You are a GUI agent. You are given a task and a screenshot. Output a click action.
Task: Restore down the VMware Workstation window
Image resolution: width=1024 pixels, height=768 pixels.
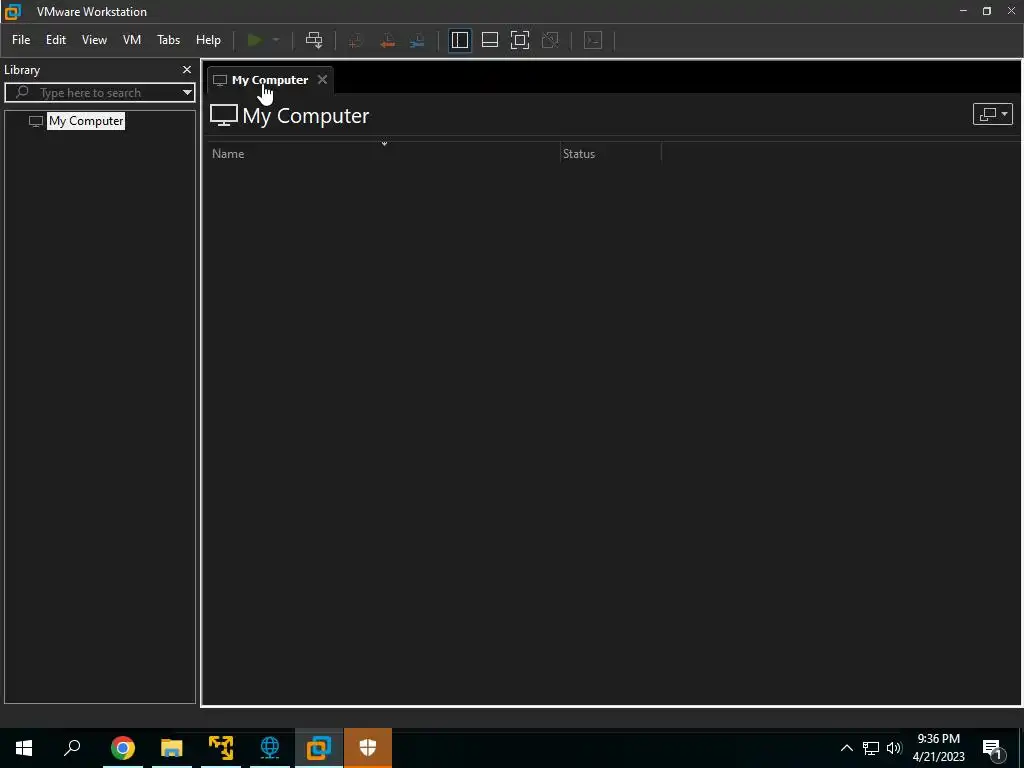pos(987,11)
